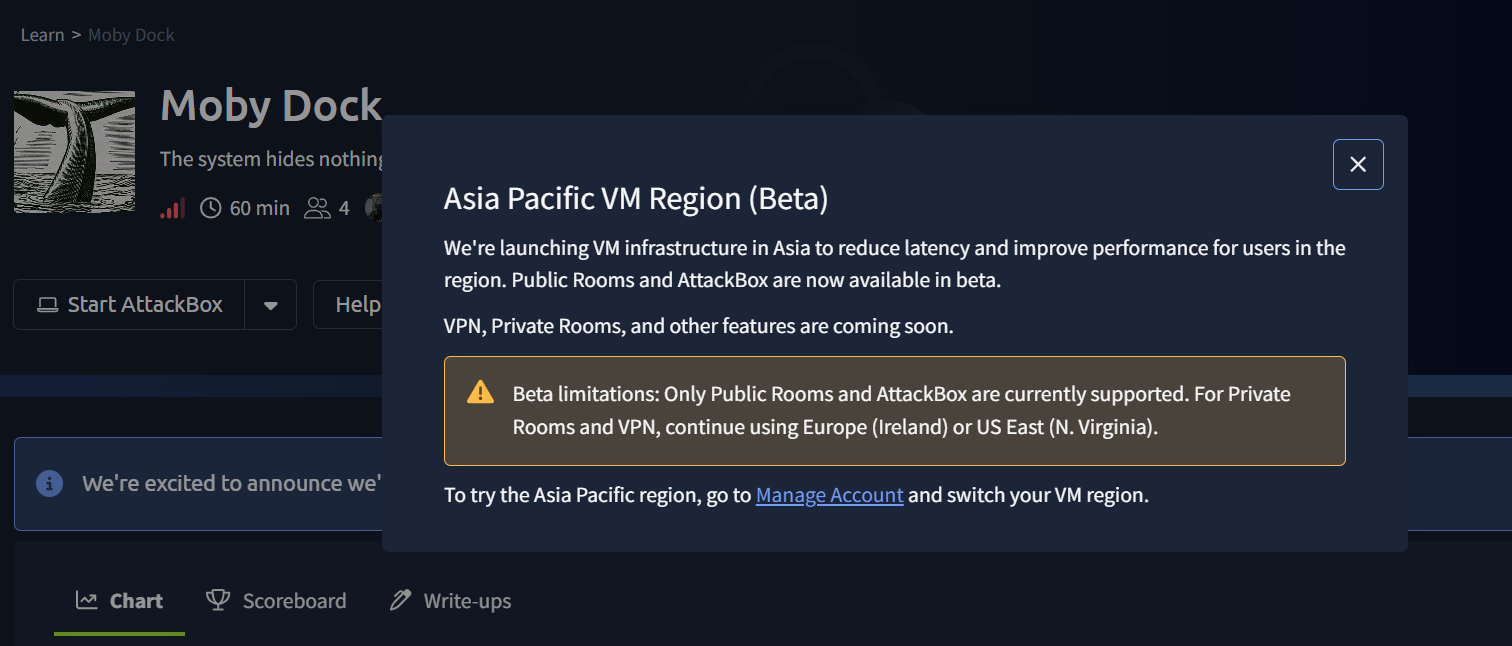Viewport: 1512px width, 646px height.
Task: Click the clock icon beside 60 min
Action: [x=211, y=208]
